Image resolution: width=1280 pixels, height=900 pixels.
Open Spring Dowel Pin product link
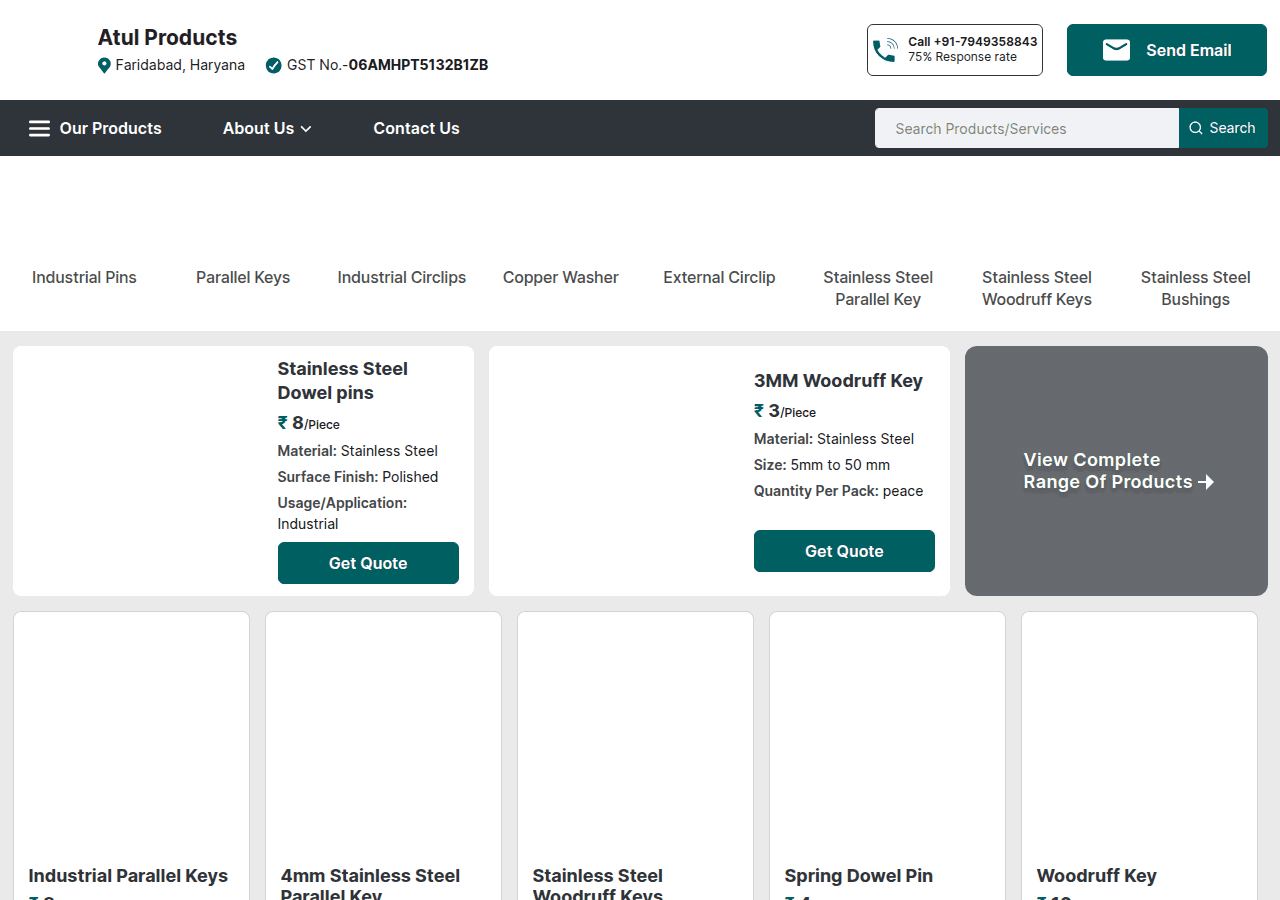858,876
